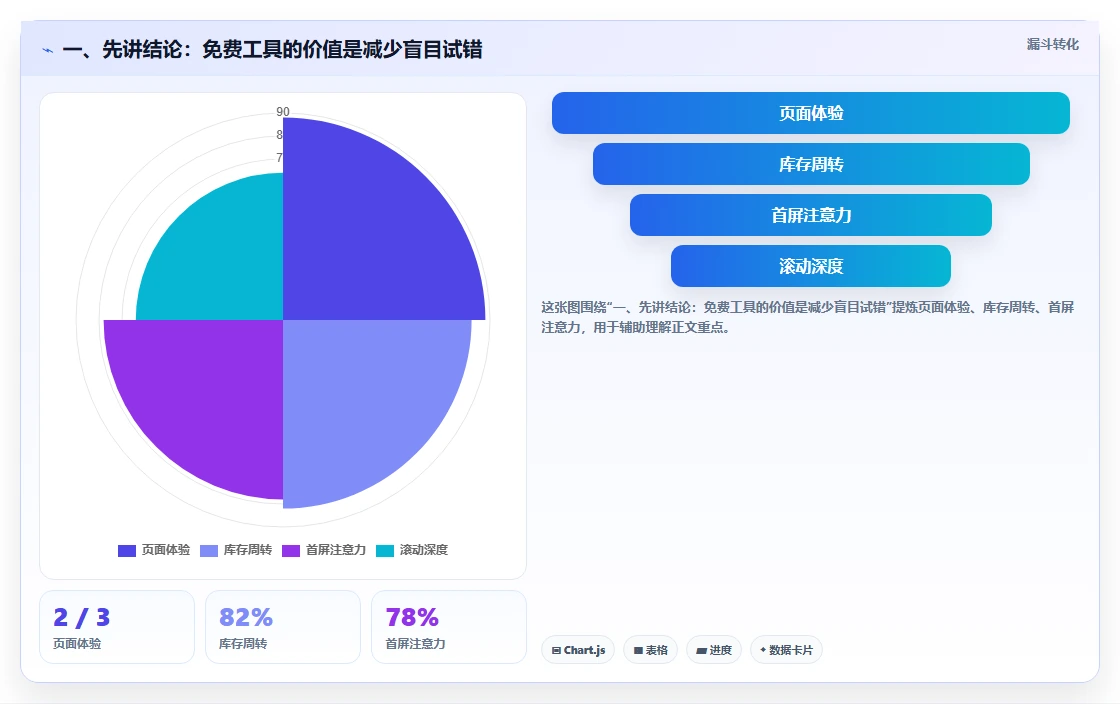This screenshot has height=704, width=1120.
Task: Open the 82% 库存周转 stat card
Action: [283, 627]
